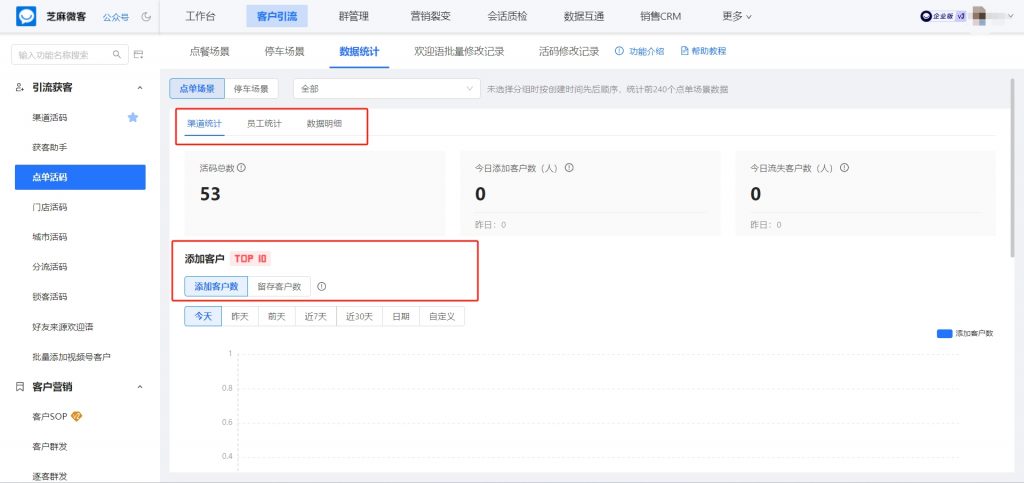Select the 昨天 time range
Screen dimensions: 1024x483
coord(240,317)
